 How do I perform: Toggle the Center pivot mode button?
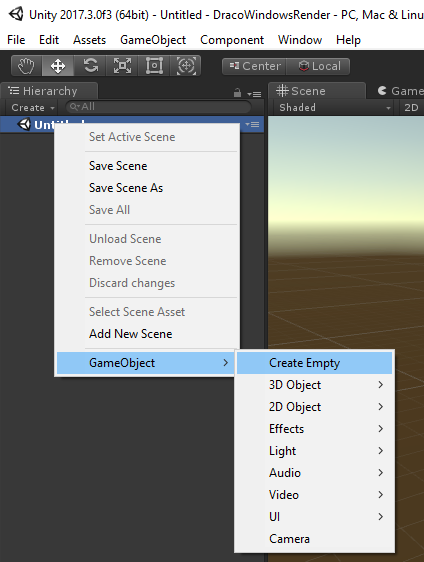(254, 66)
